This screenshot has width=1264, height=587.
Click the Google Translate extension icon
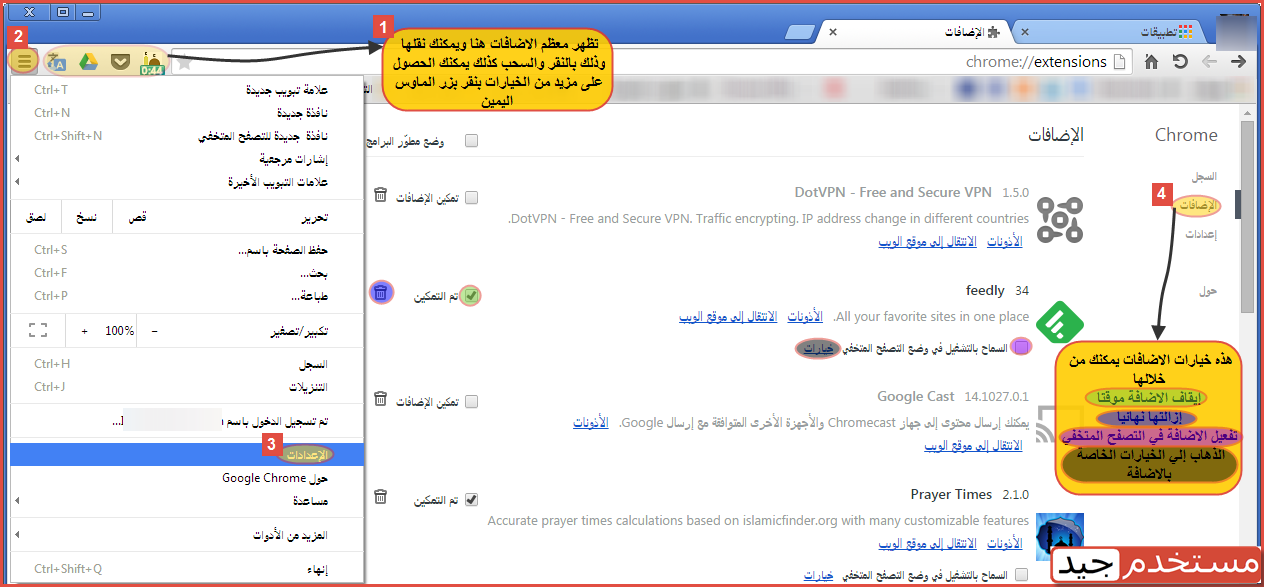(56, 62)
